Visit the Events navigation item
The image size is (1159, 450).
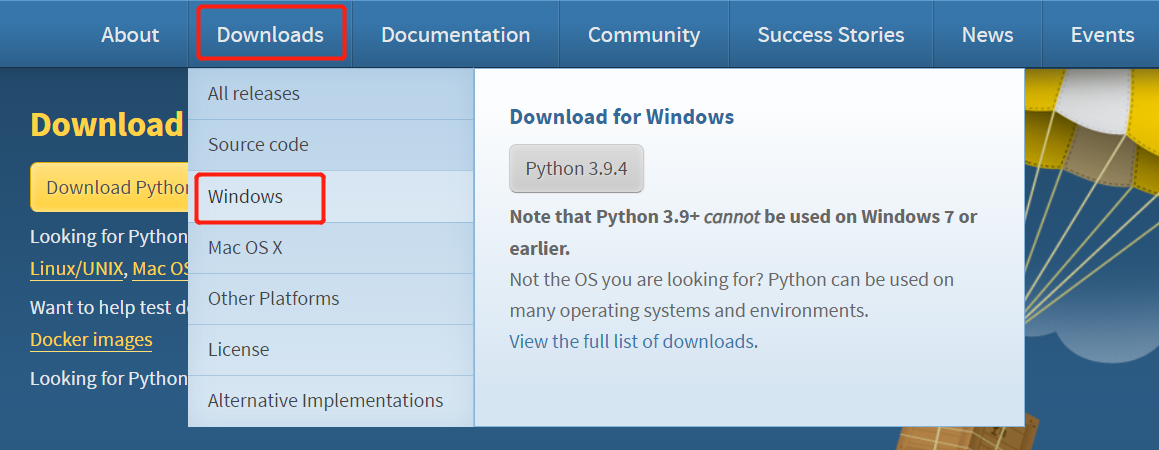[1102, 35]
